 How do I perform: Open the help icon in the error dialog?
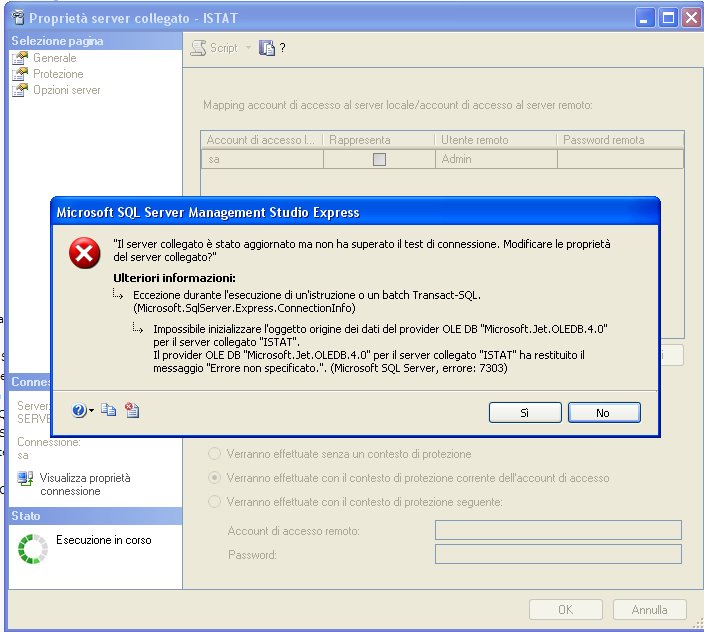[79, 410]
